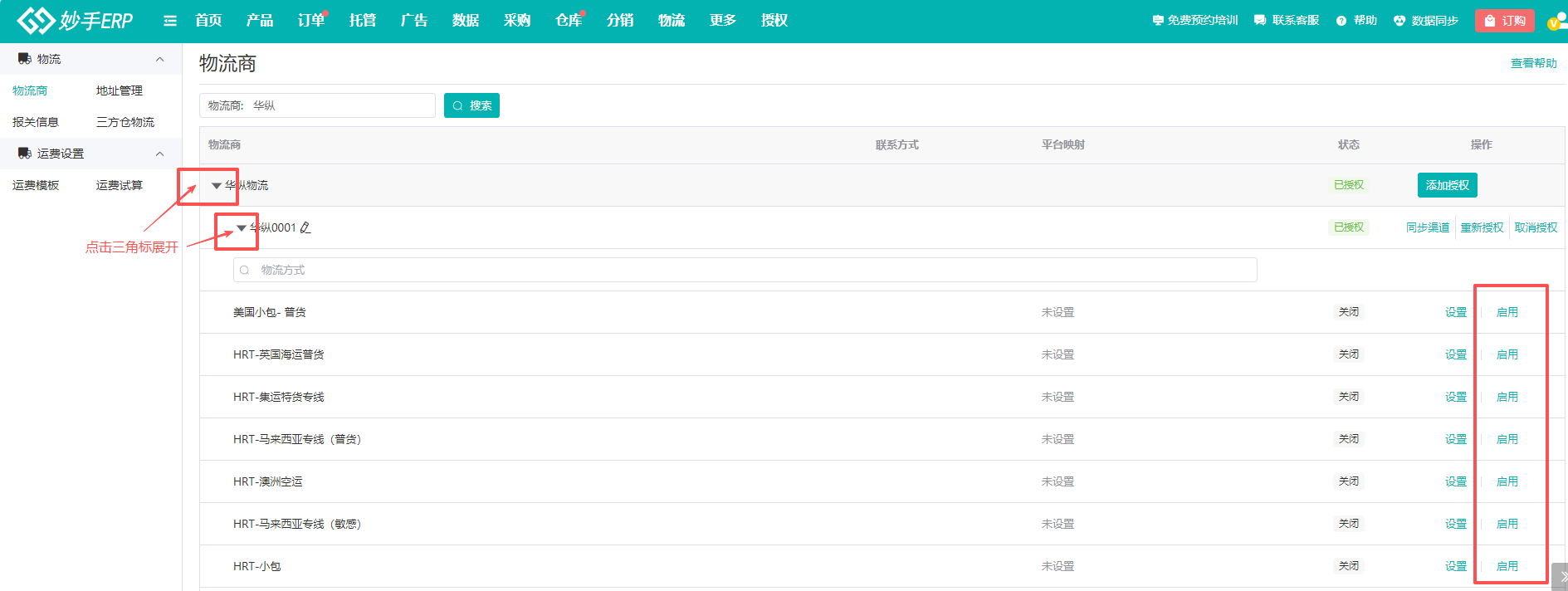Click the 搜索 button
The image size is (1568, 591).
click(471, 105)
